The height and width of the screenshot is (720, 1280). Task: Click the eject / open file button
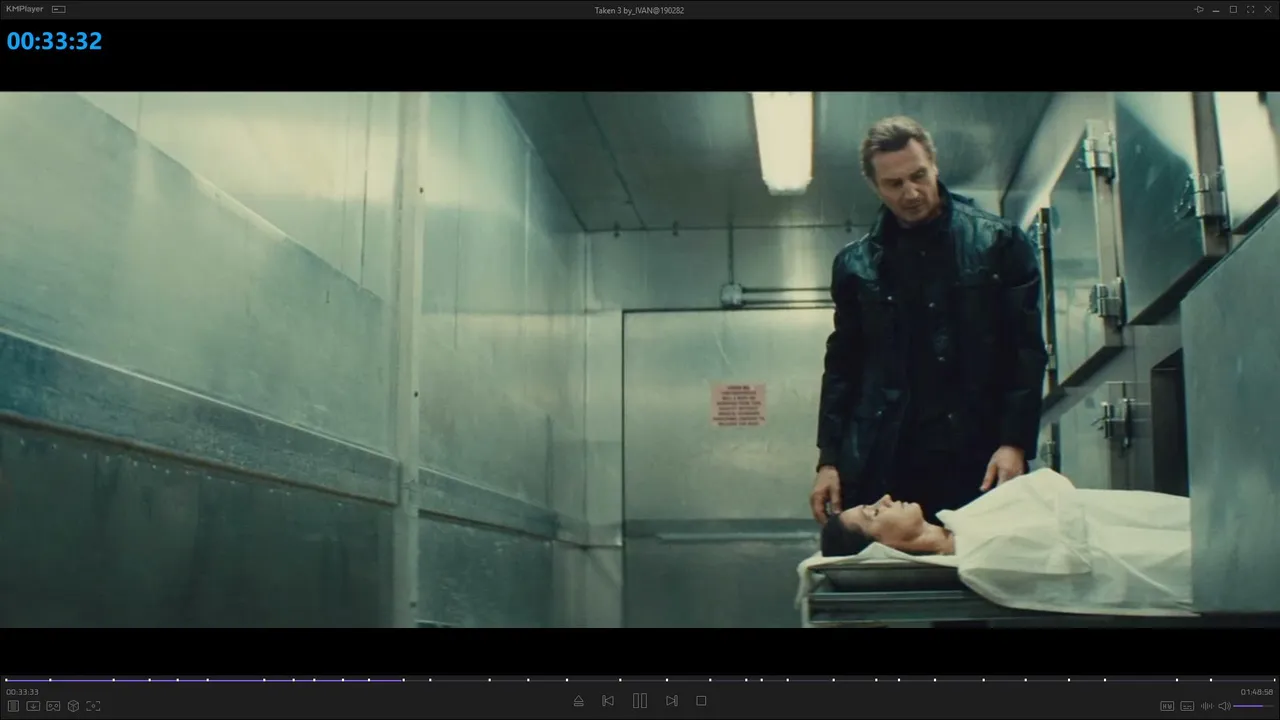[x=578, y=701]
